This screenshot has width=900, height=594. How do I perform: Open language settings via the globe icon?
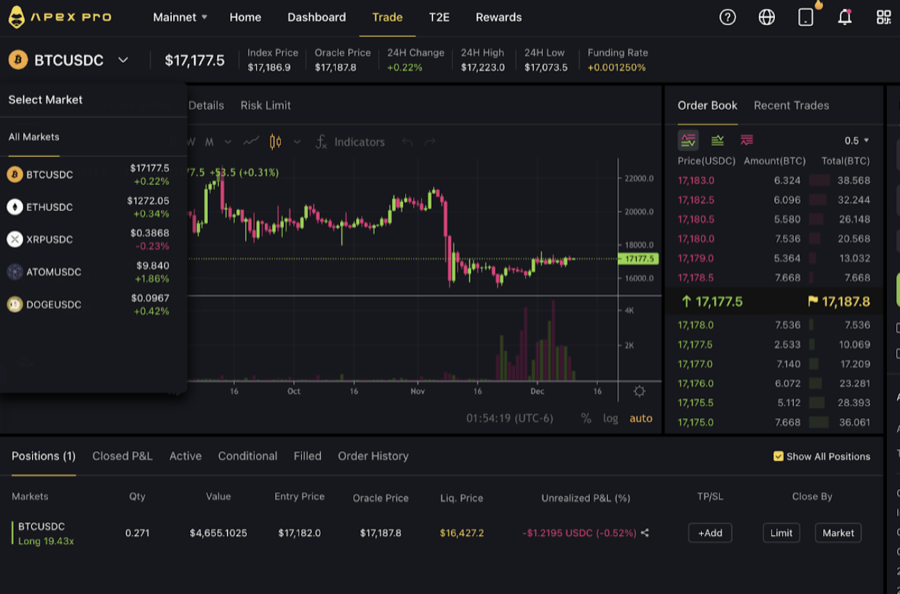[x=765, y=17]
